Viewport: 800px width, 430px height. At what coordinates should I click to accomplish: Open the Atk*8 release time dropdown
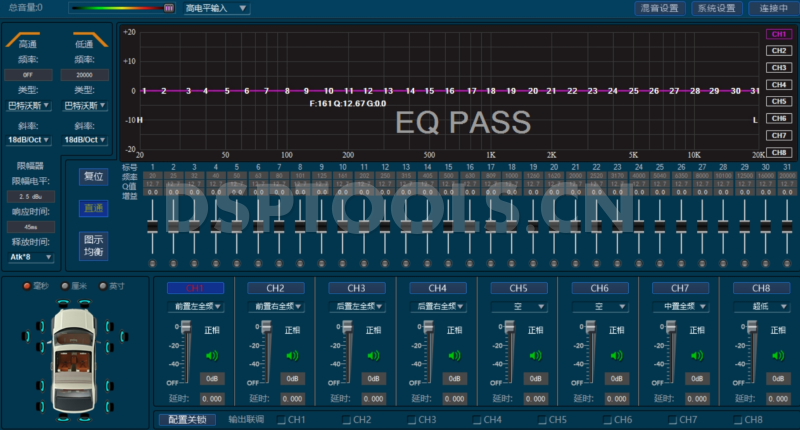pos(33,257)
